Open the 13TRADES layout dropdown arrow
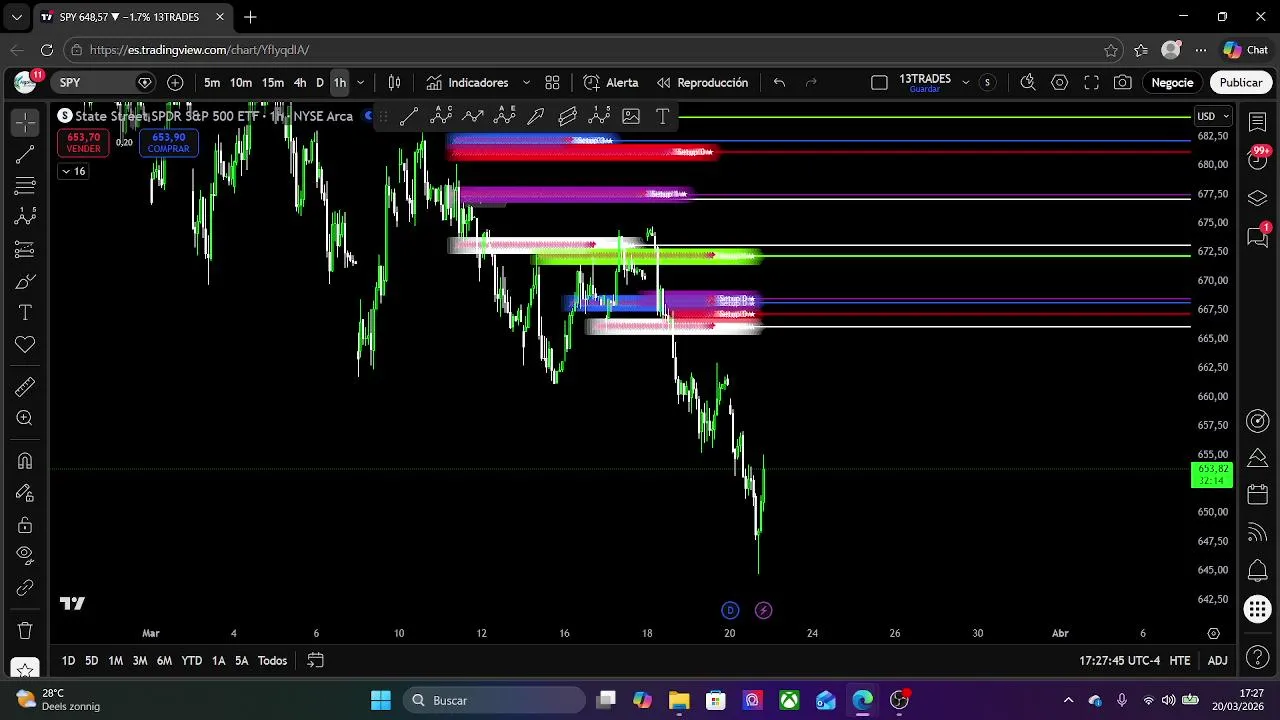This screenshot has width=1280, height=720. point(965,83)
